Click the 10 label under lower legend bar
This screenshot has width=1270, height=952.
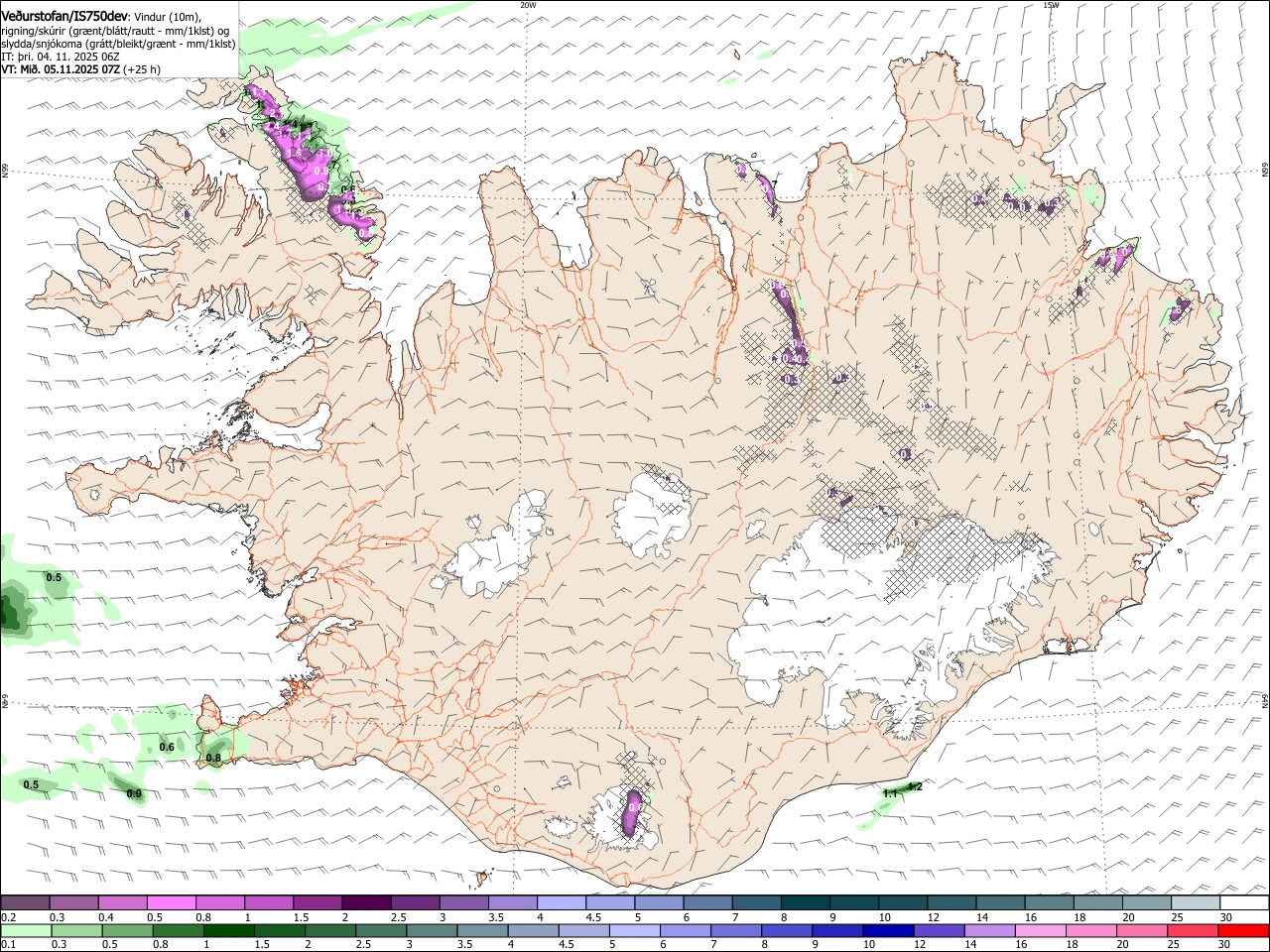click(x=869, y=944)
